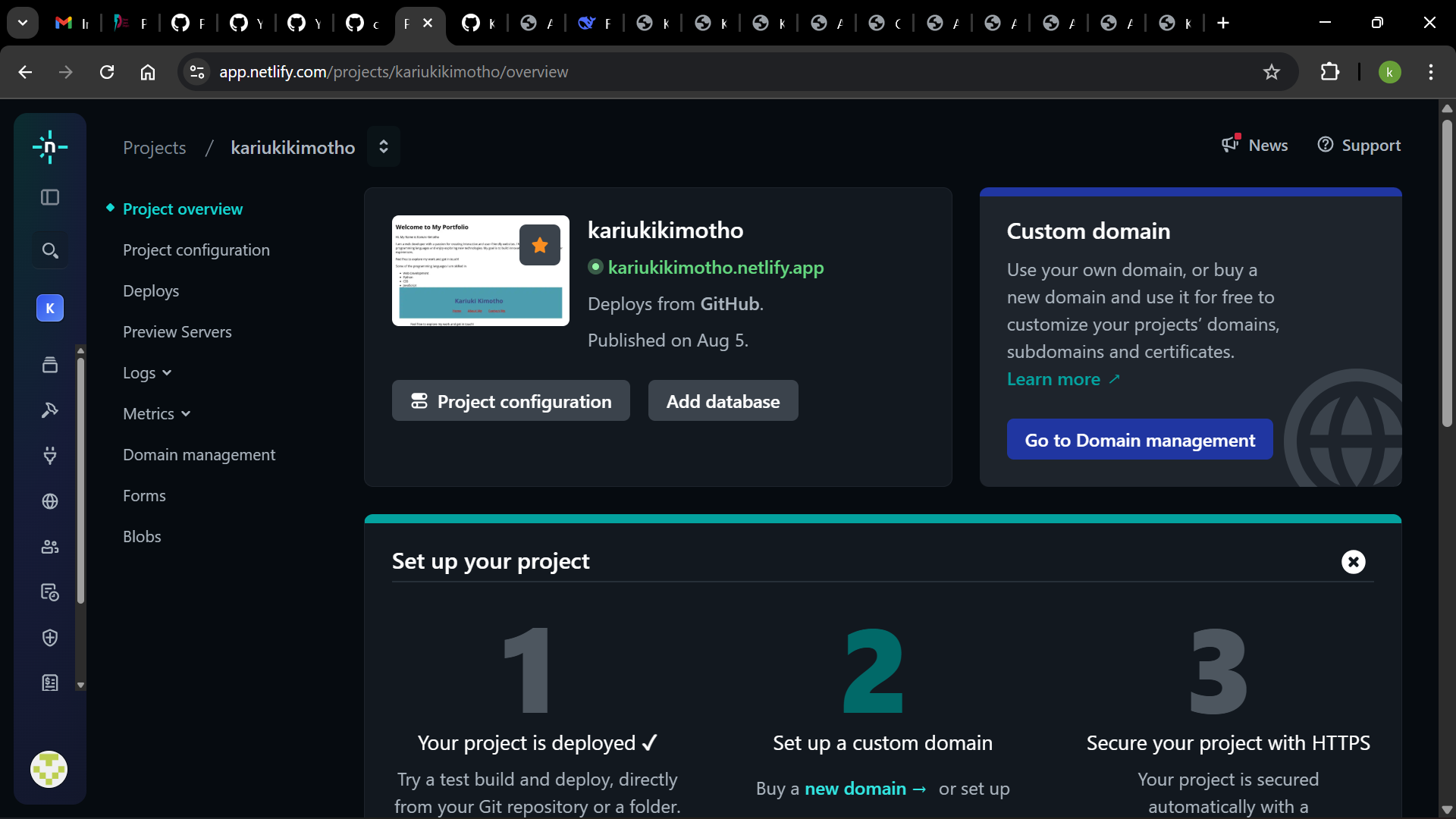The image size is (1456, 819).
Task: Open the billing receipt icon
Action: 50,683
